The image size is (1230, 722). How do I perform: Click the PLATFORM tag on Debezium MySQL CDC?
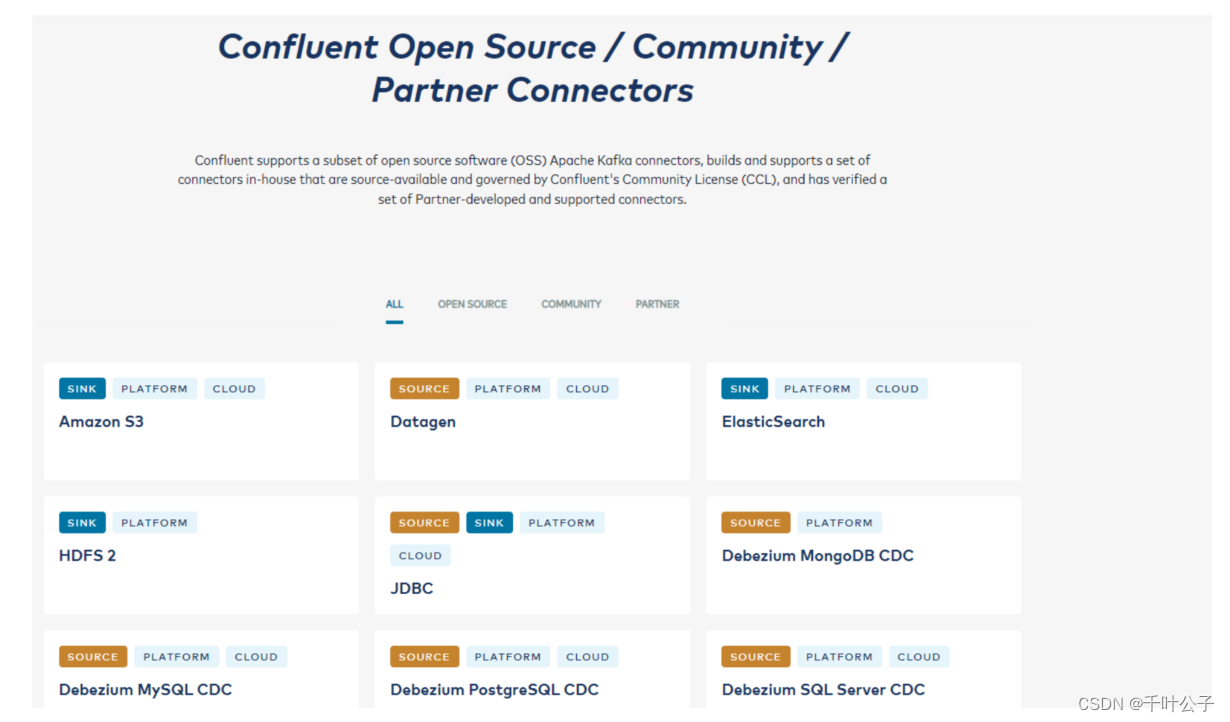click(176, 657)
